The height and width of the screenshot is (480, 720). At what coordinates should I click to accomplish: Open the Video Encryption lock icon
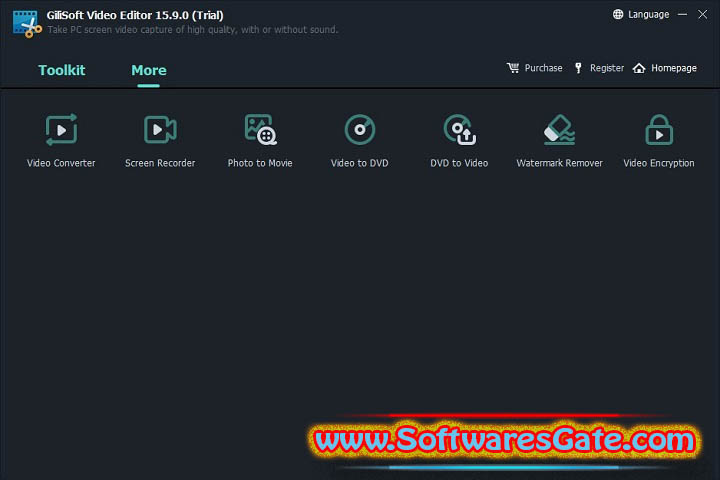[x=659, y=130]
